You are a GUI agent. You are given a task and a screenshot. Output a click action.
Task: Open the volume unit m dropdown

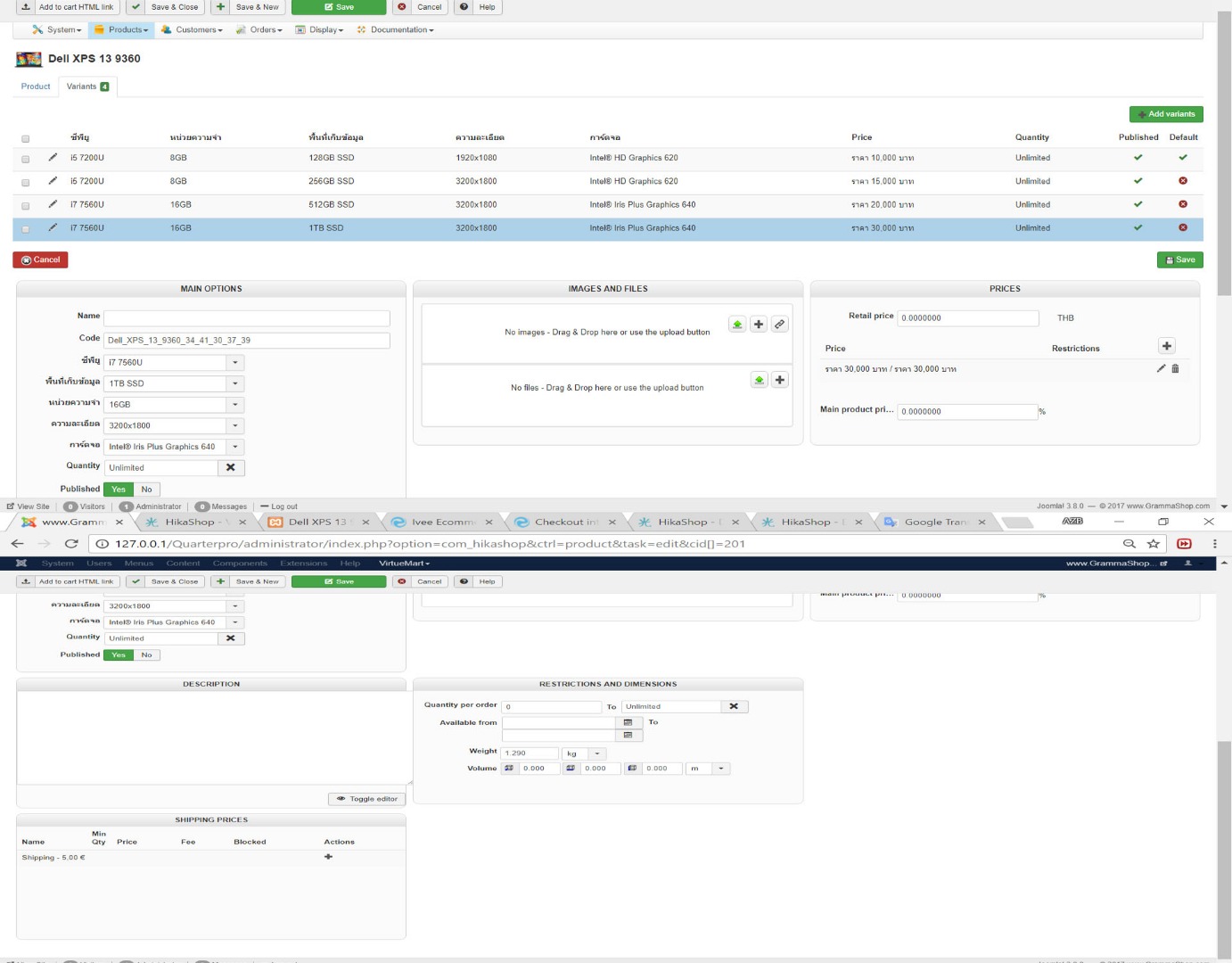(708, 768)
